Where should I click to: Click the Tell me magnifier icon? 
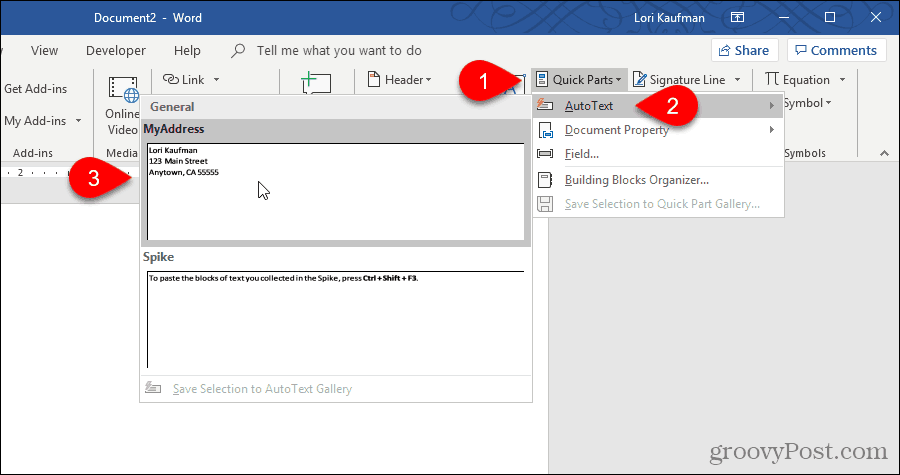pos(238,51)
